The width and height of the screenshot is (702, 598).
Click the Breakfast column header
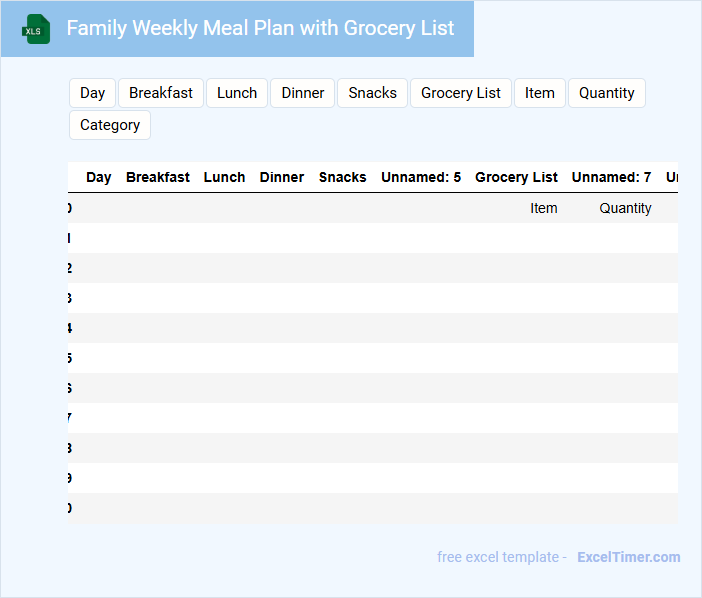tap(158, 177)
